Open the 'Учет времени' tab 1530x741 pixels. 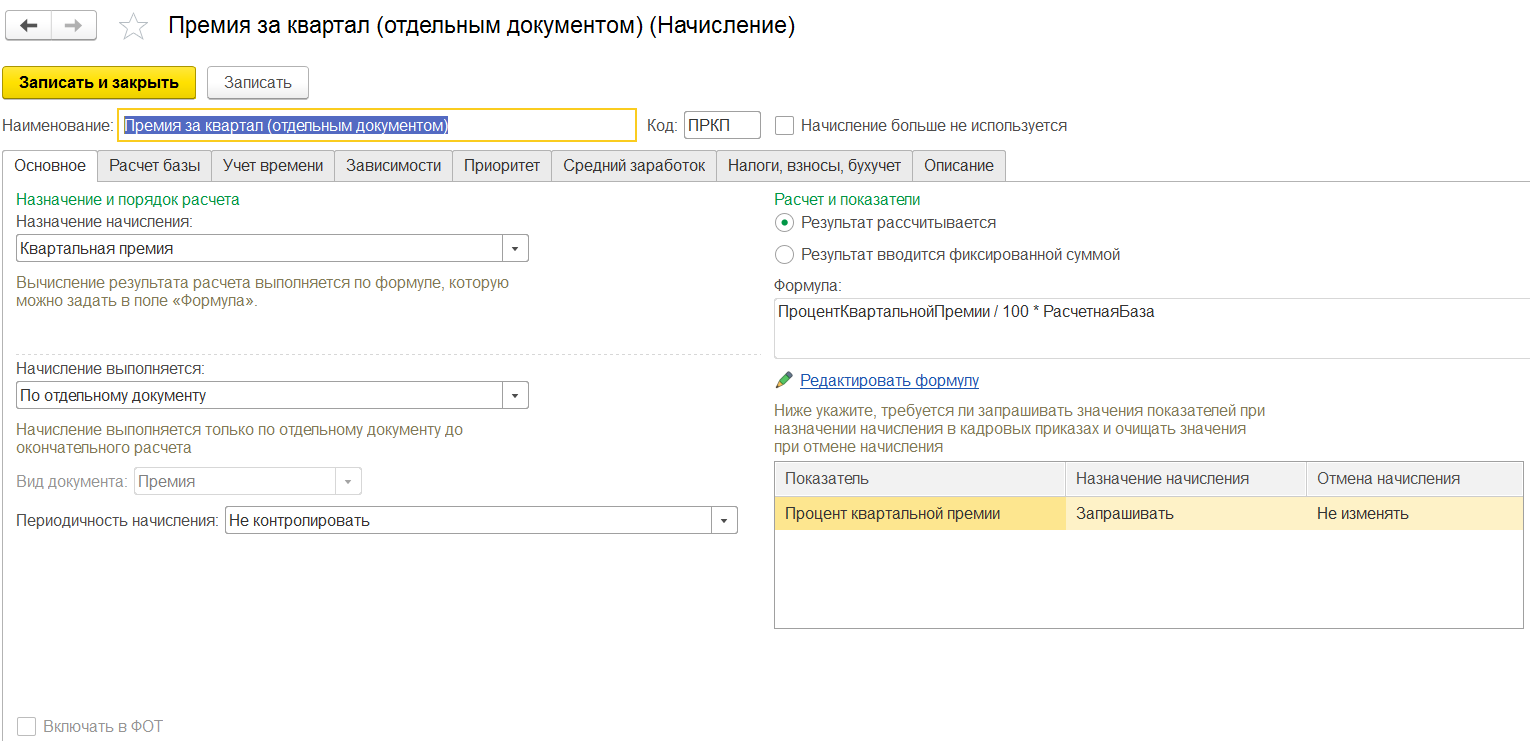click(273, 166)
